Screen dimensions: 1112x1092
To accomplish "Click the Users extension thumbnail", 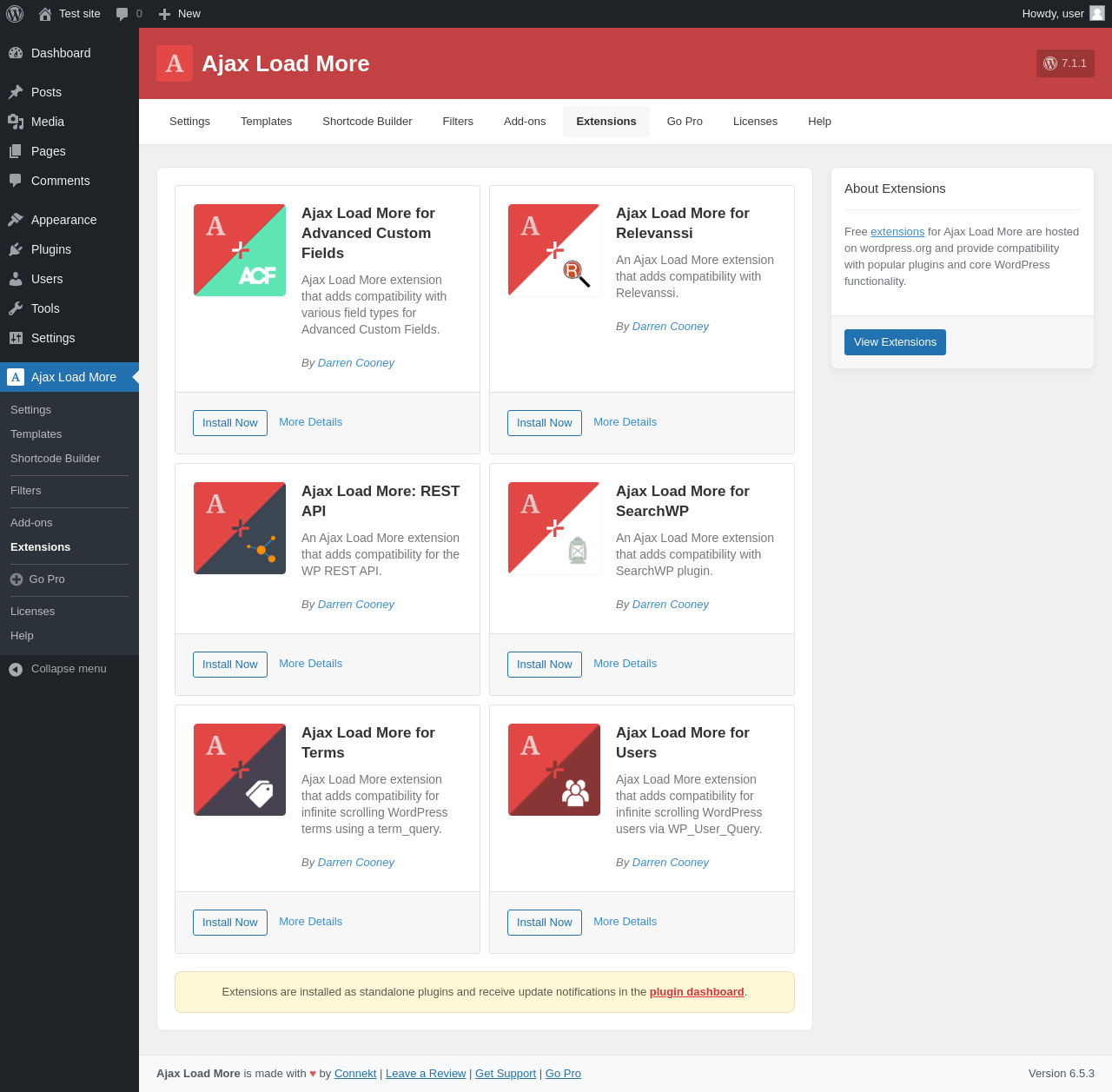I will (554, 770).
